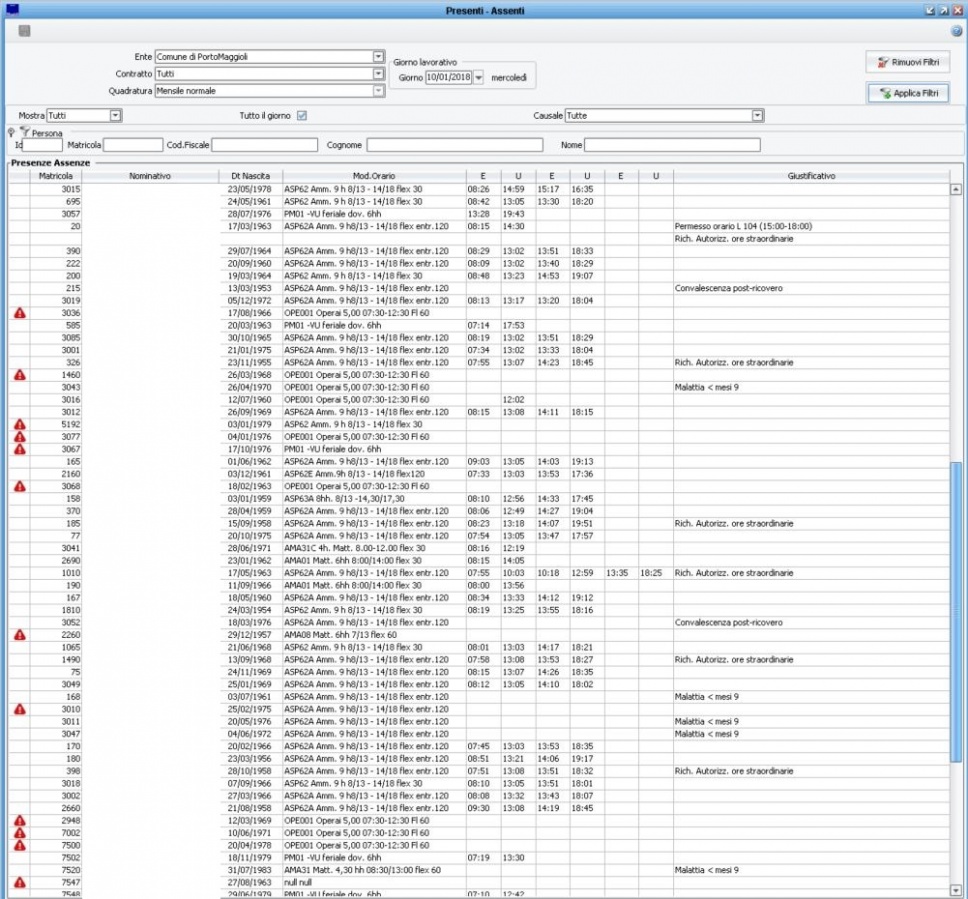This screenshot has height=899, width=968.
Task: Click the Applica Filtri button
Action: coord(907,93)
